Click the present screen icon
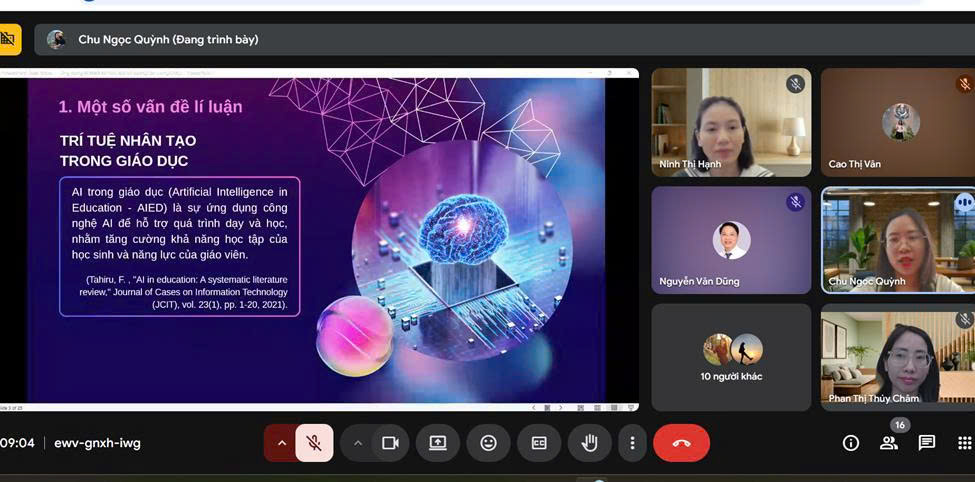The width and height of the screenshot is (975, 482). (x=438, y=443)
